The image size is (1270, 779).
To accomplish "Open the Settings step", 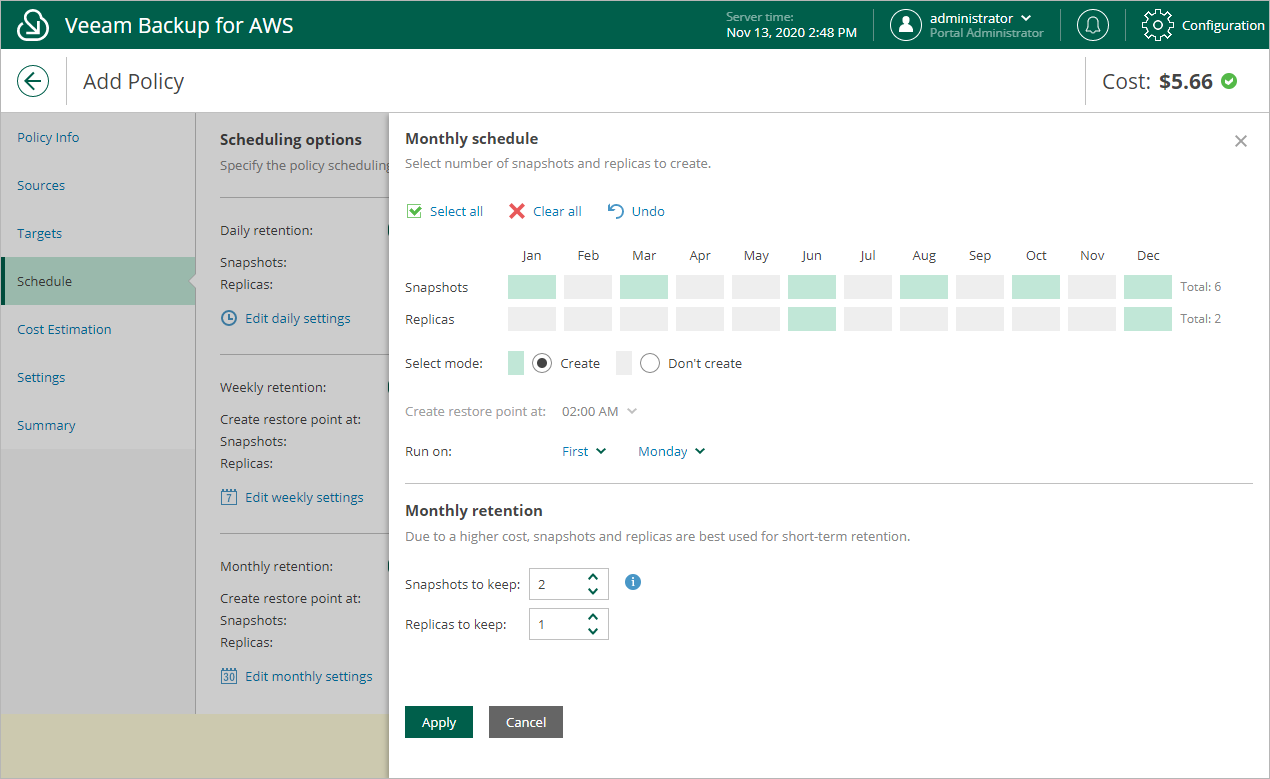I will pyautogui.click(x=98, y=377).
